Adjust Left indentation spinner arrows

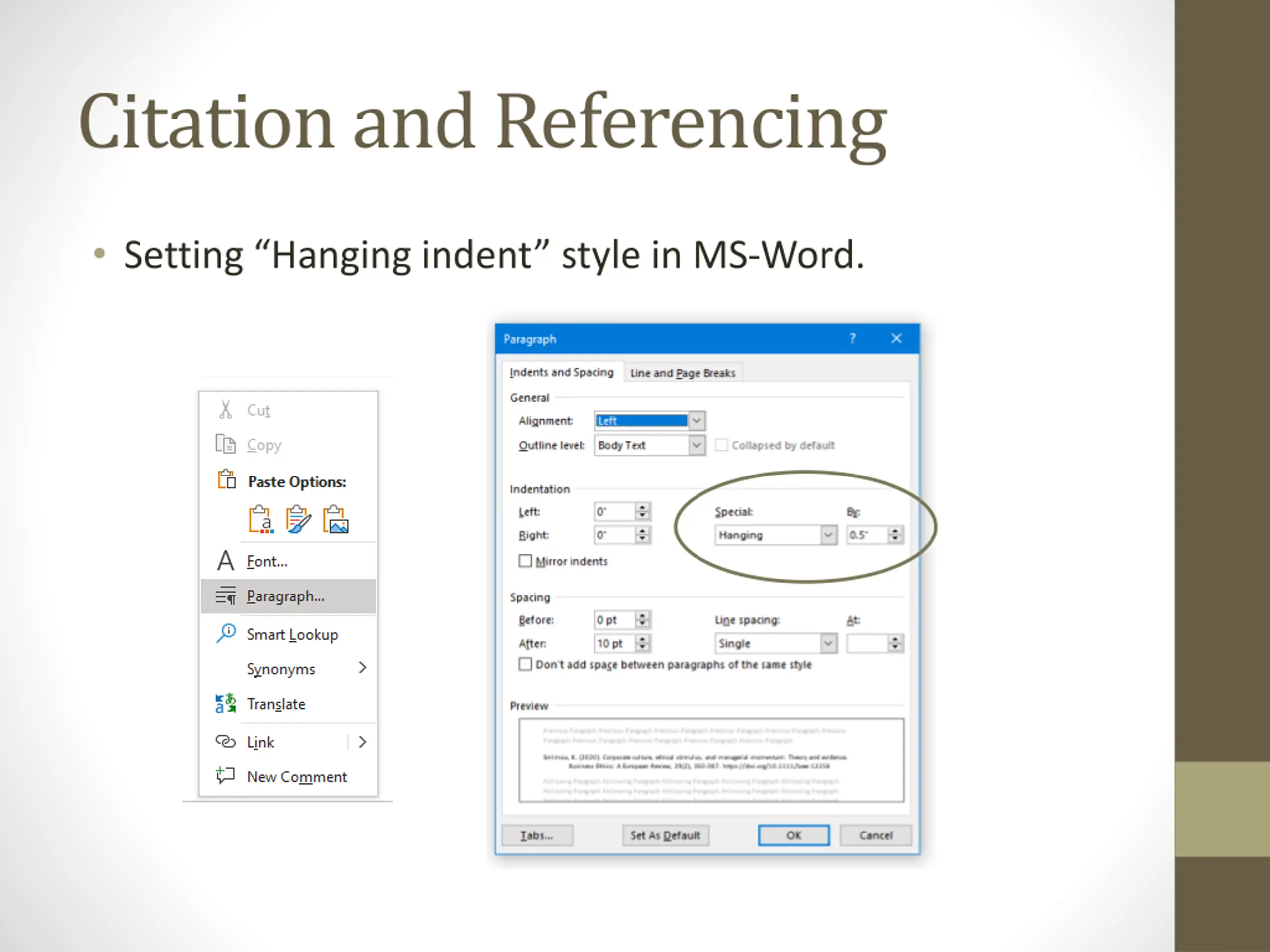[x=643, y=511]
